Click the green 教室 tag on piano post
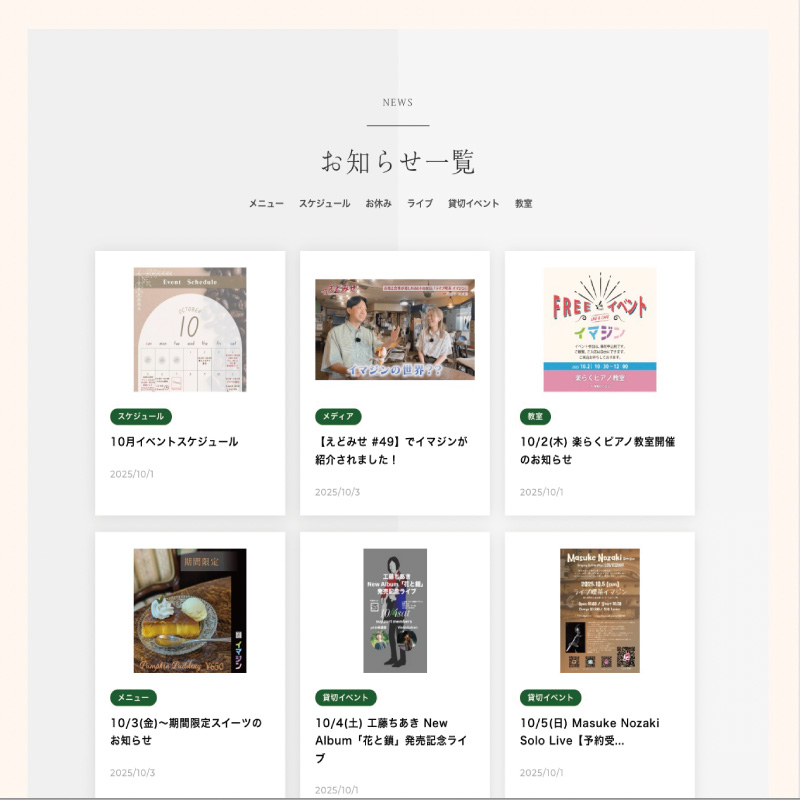 click(535, 416)
